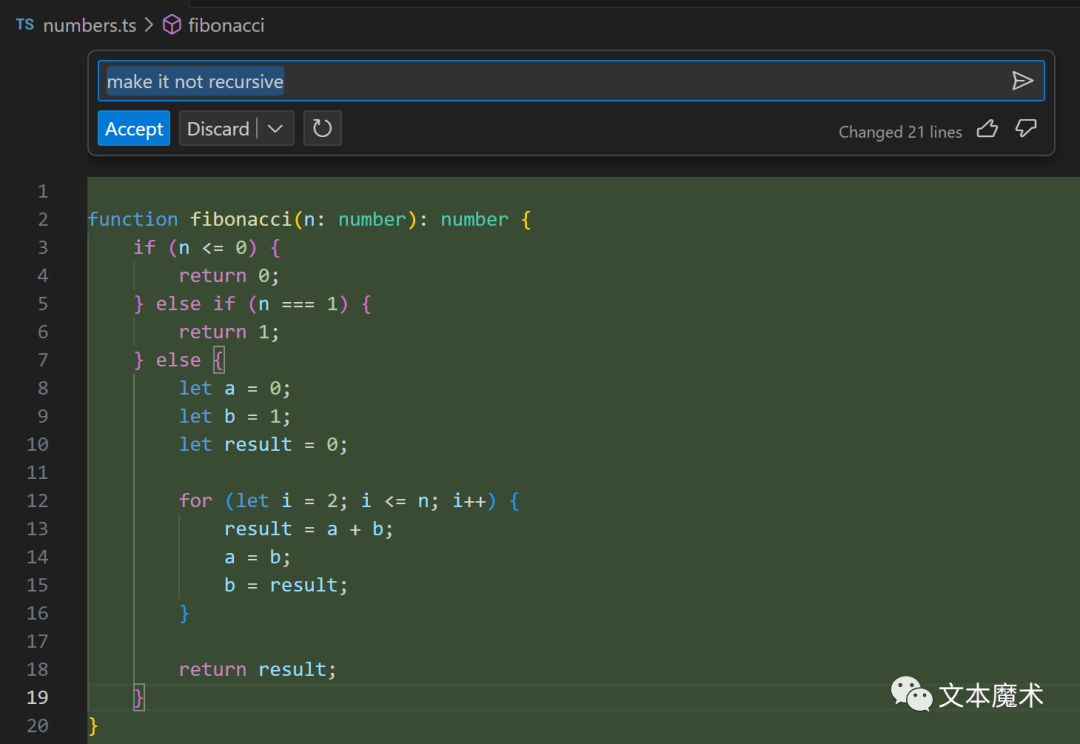Click the 'else if (n === 1)' line
This screenshot has height=744, width=1080.
(253, 304)
